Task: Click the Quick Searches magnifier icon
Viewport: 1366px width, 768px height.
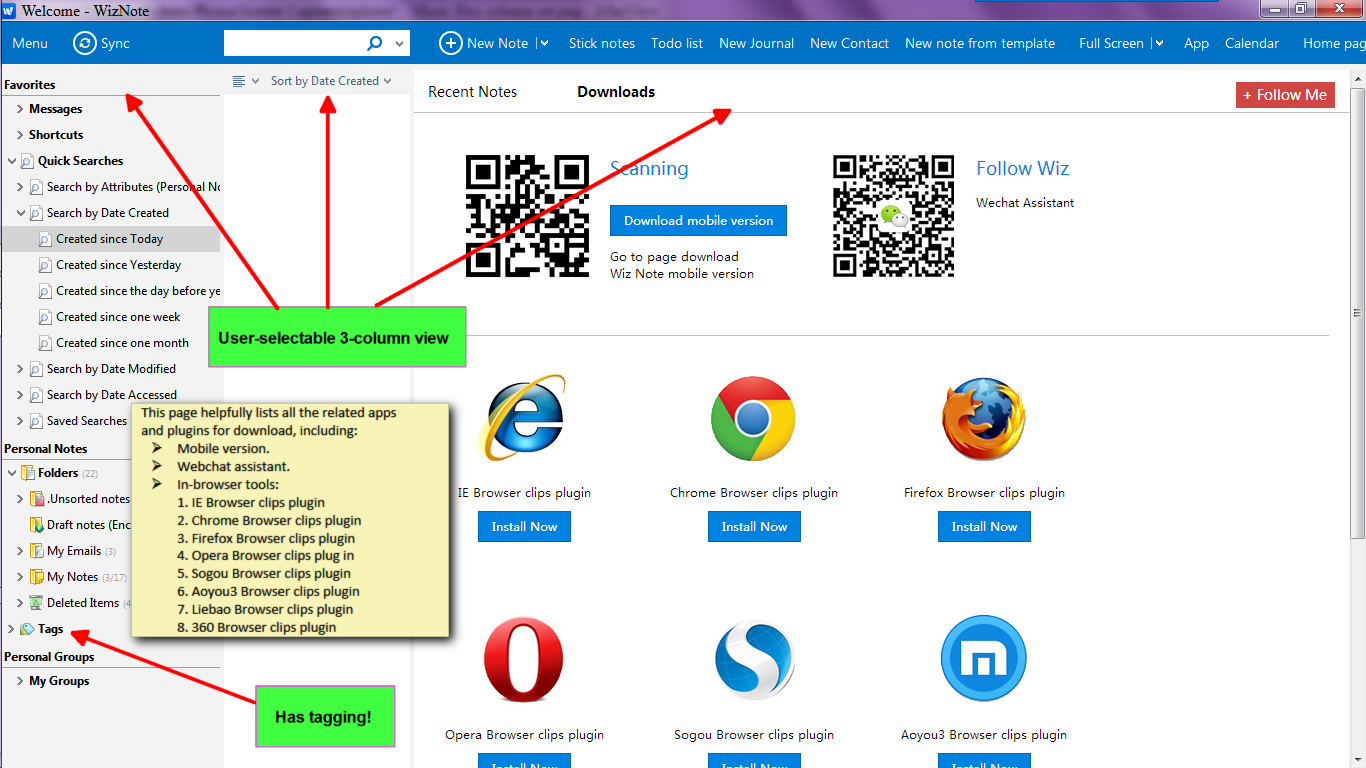Action: [x=27, y=161]
